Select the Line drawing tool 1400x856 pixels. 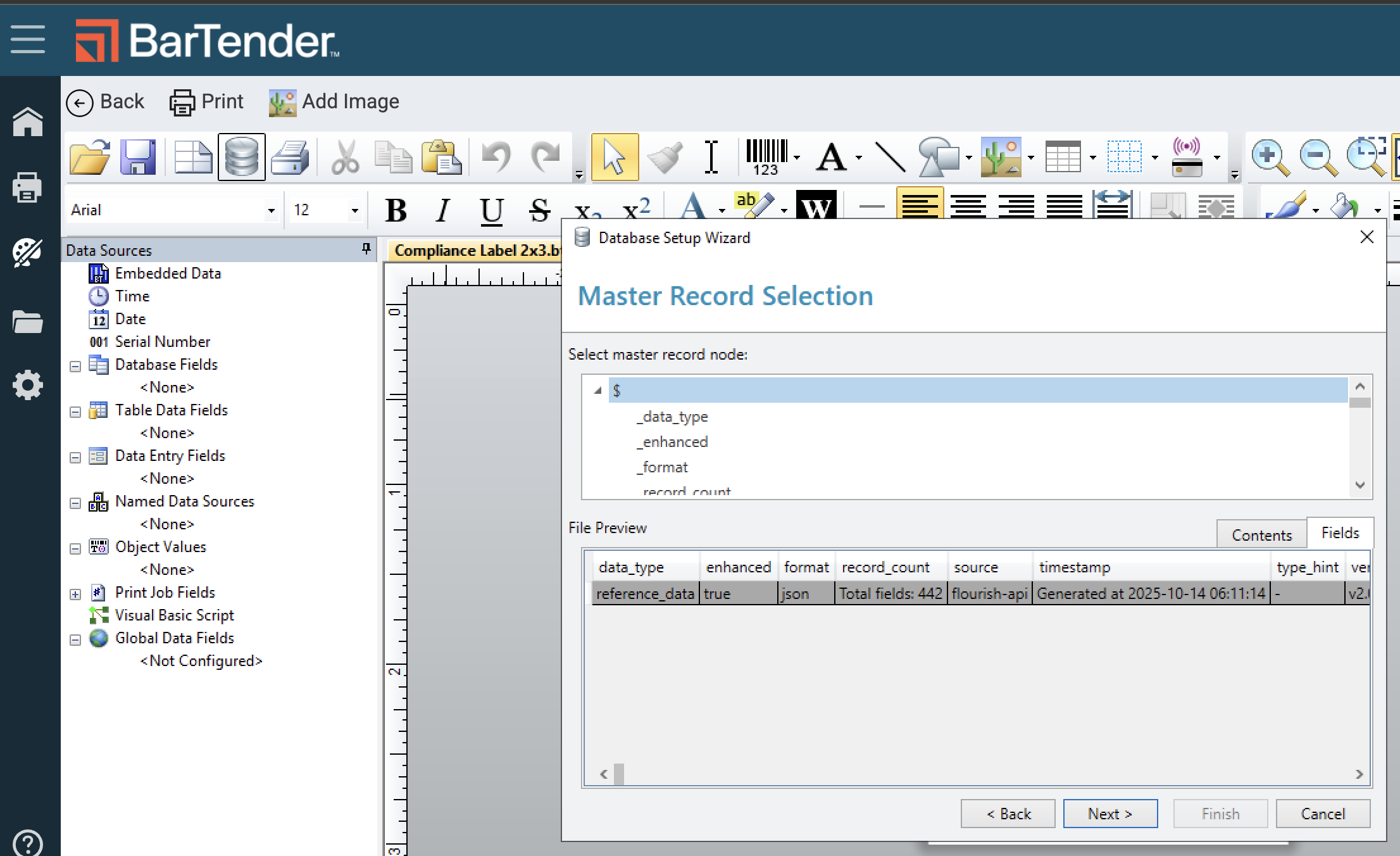(889, 157)
